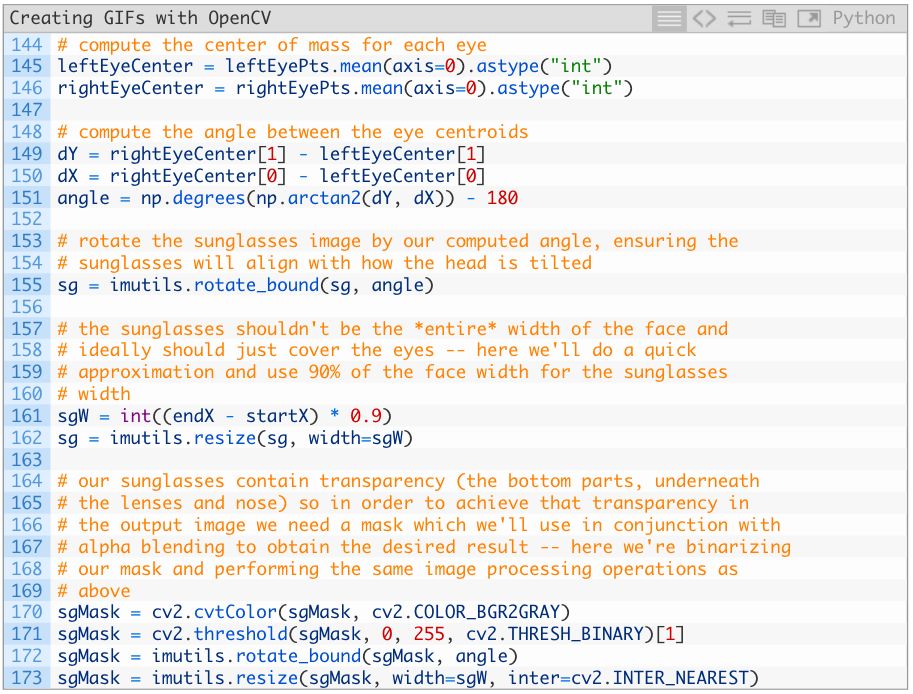Click comment 'alpha blending to obtain the desired result'
The image size is (913, 694).
[424, 547]
